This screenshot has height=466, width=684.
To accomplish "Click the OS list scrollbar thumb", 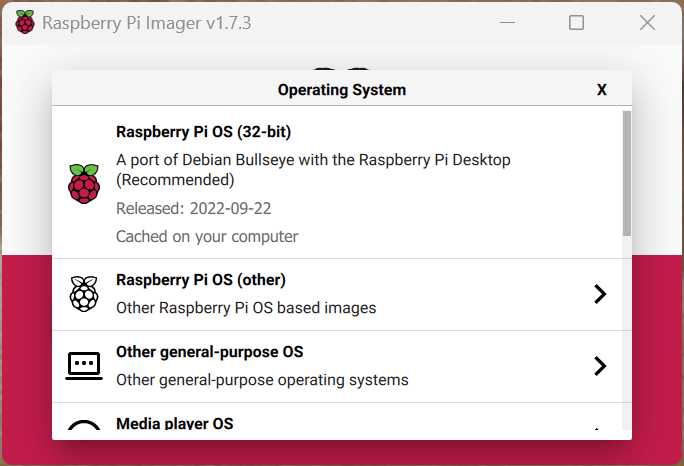I will (x=627, y=173).
